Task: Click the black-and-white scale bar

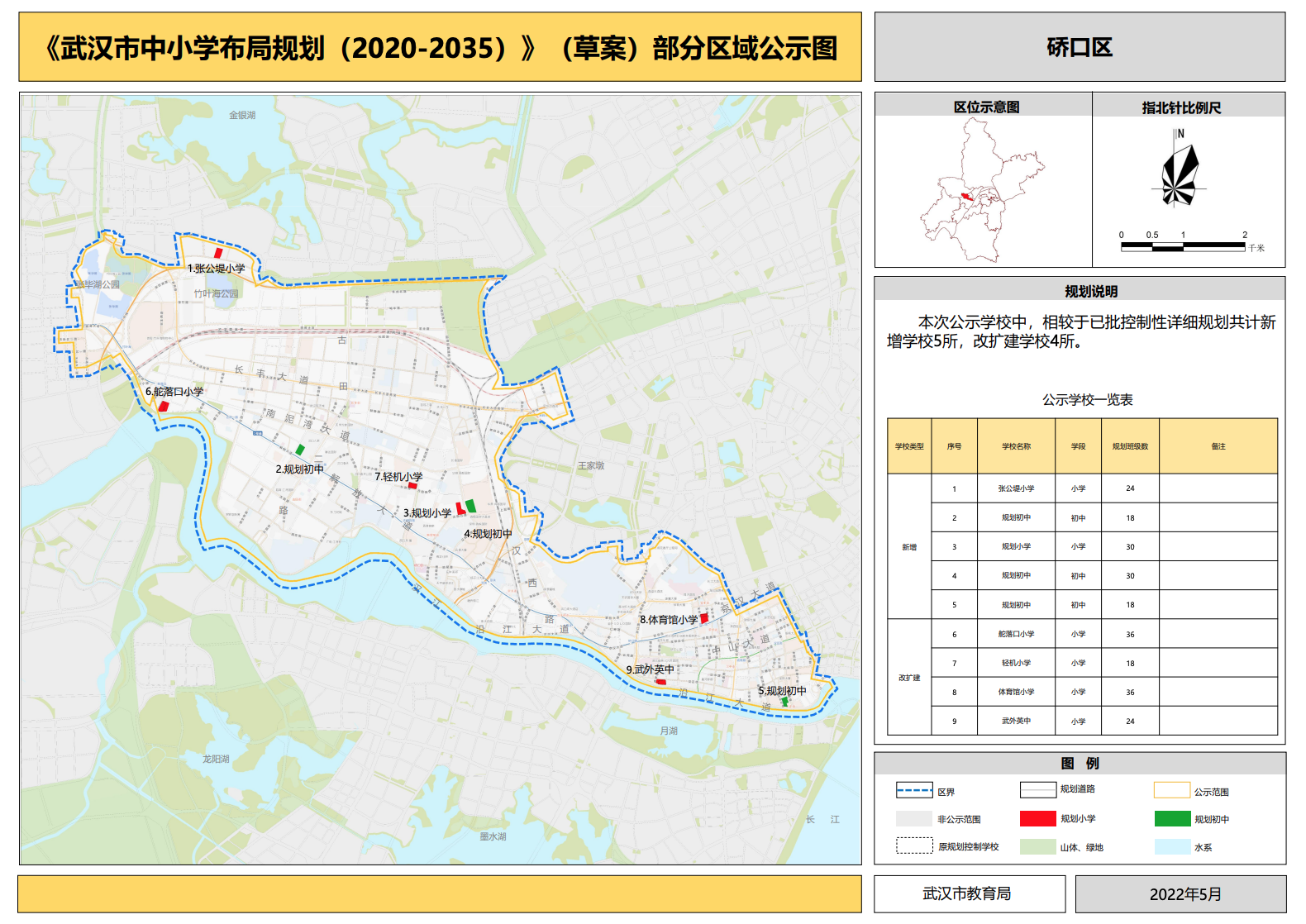Action: 1183,246
